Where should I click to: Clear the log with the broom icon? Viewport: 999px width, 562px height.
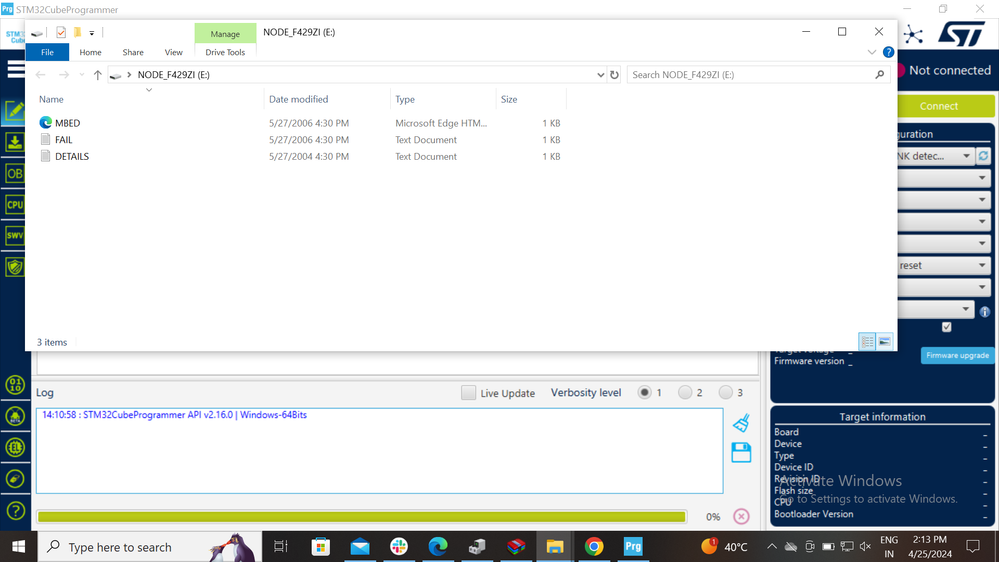point(741,423)
